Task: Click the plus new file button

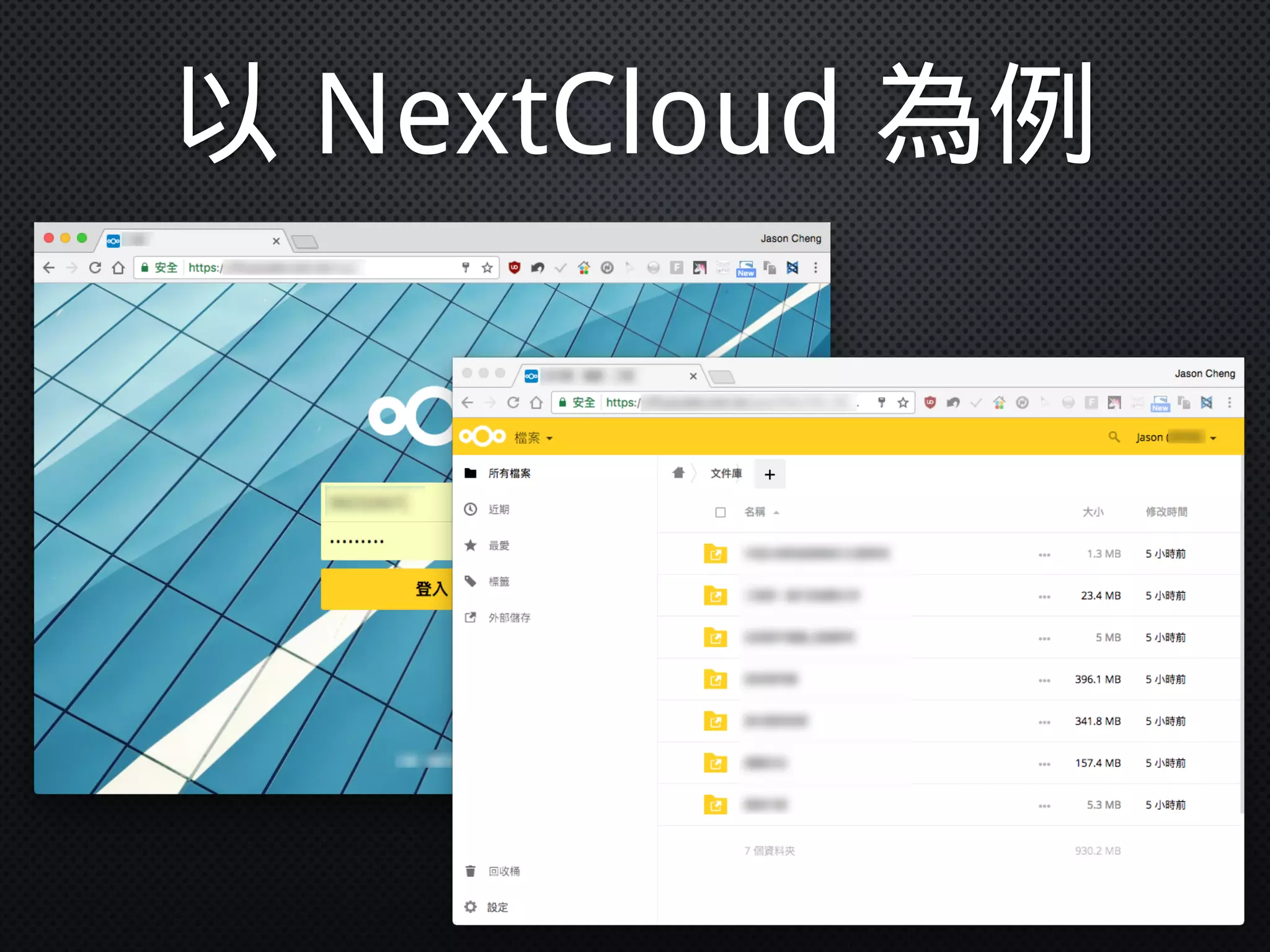Action: click(770, 474)
